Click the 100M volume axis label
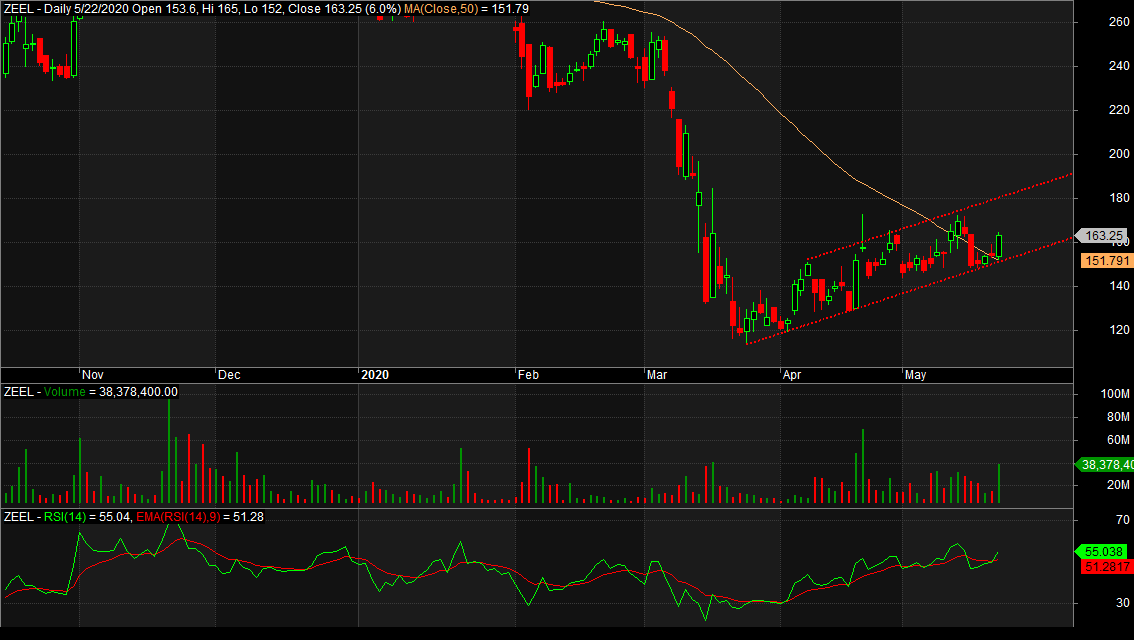1134x640 pixels. coord(1115,394)
